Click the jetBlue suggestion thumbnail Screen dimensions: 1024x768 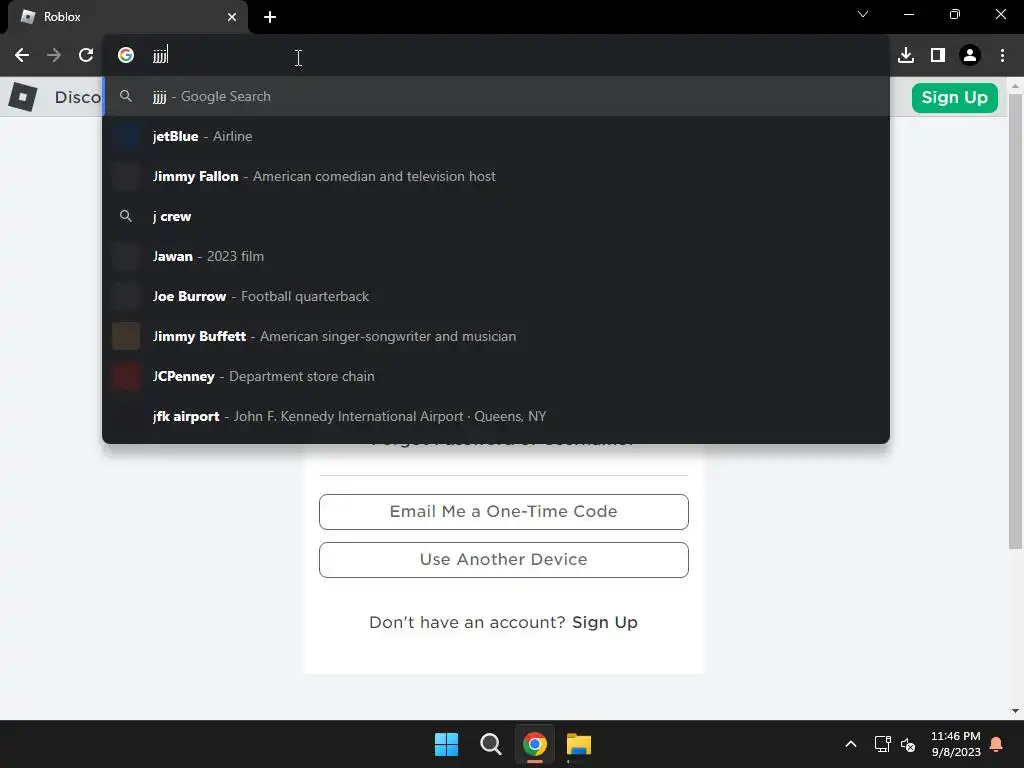126,136
